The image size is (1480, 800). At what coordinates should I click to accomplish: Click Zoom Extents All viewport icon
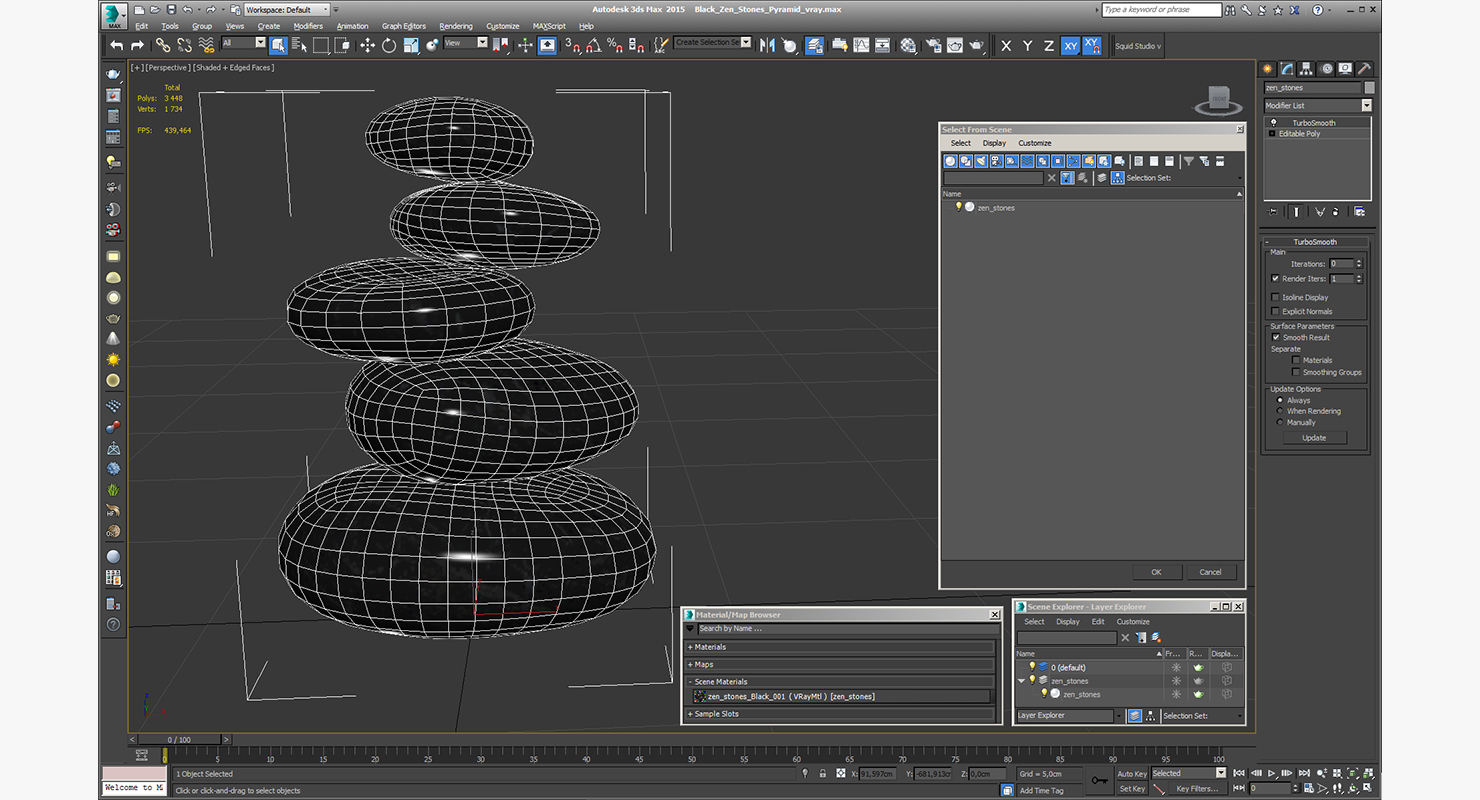click(1353, 773)
